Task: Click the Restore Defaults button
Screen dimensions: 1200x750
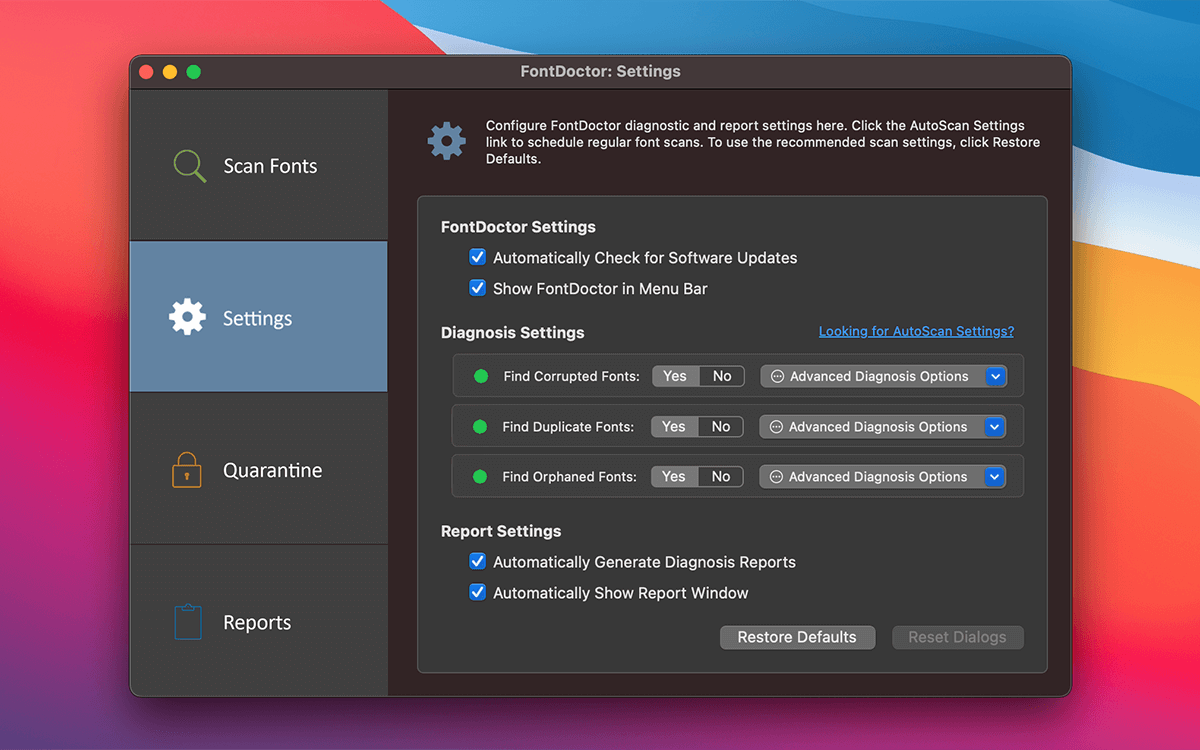Action: coord(797,637)
